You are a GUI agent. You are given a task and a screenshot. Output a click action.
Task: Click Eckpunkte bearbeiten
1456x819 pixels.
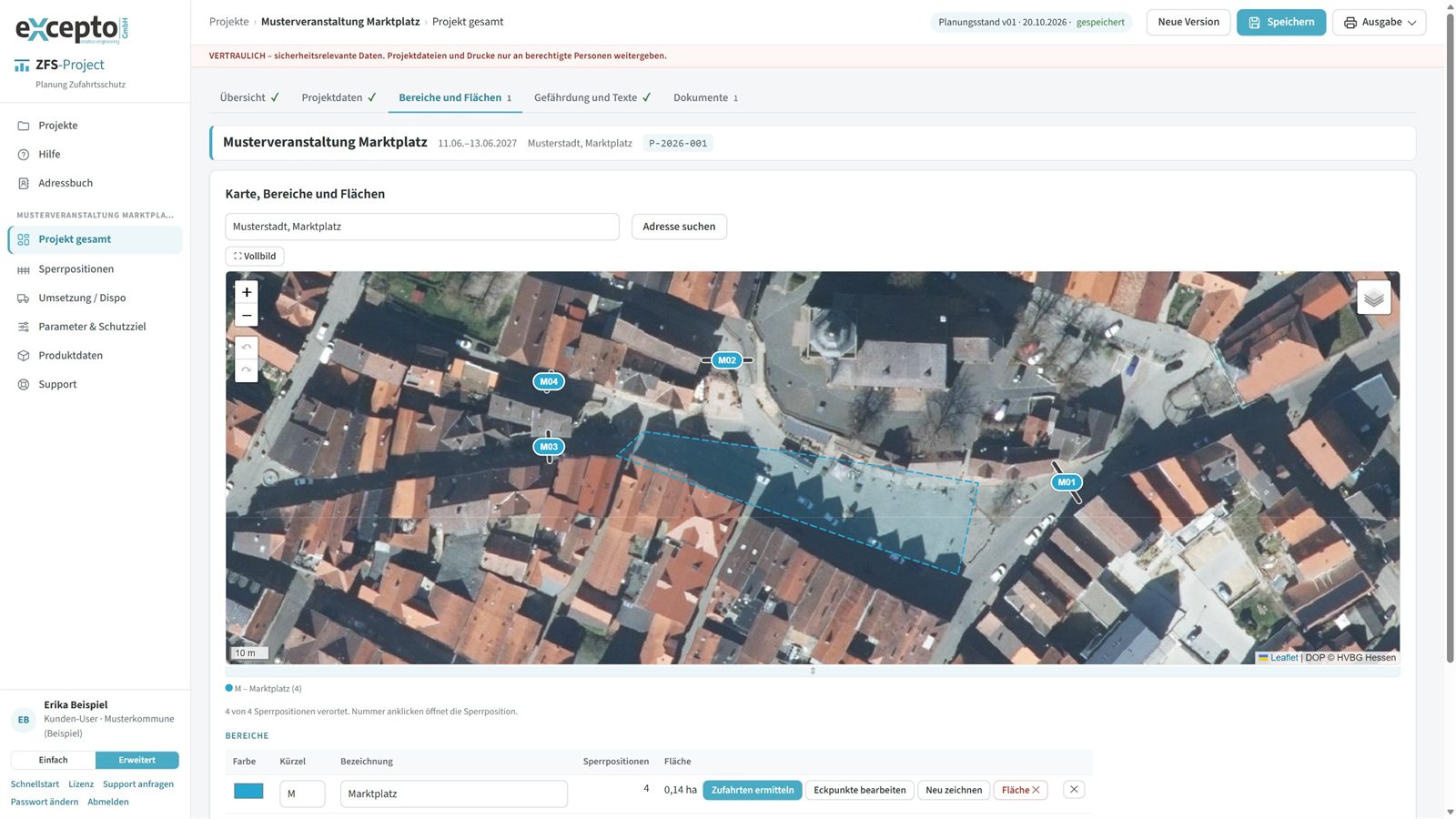(860, 790)
